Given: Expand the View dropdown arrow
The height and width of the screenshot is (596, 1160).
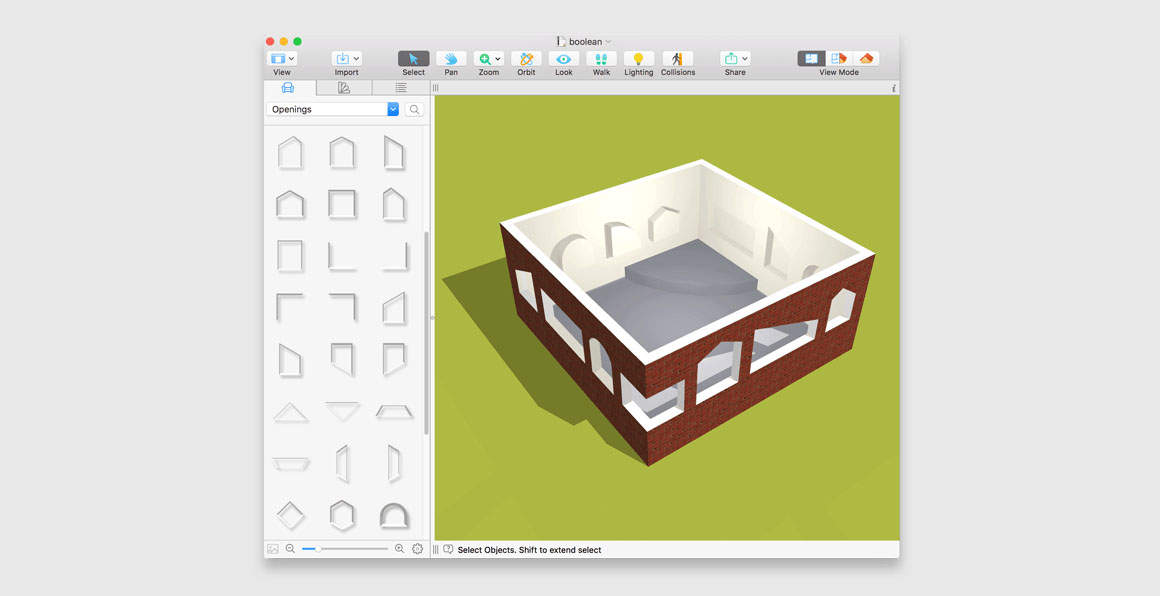Looking at the screenshot, I should coord(292,59).
